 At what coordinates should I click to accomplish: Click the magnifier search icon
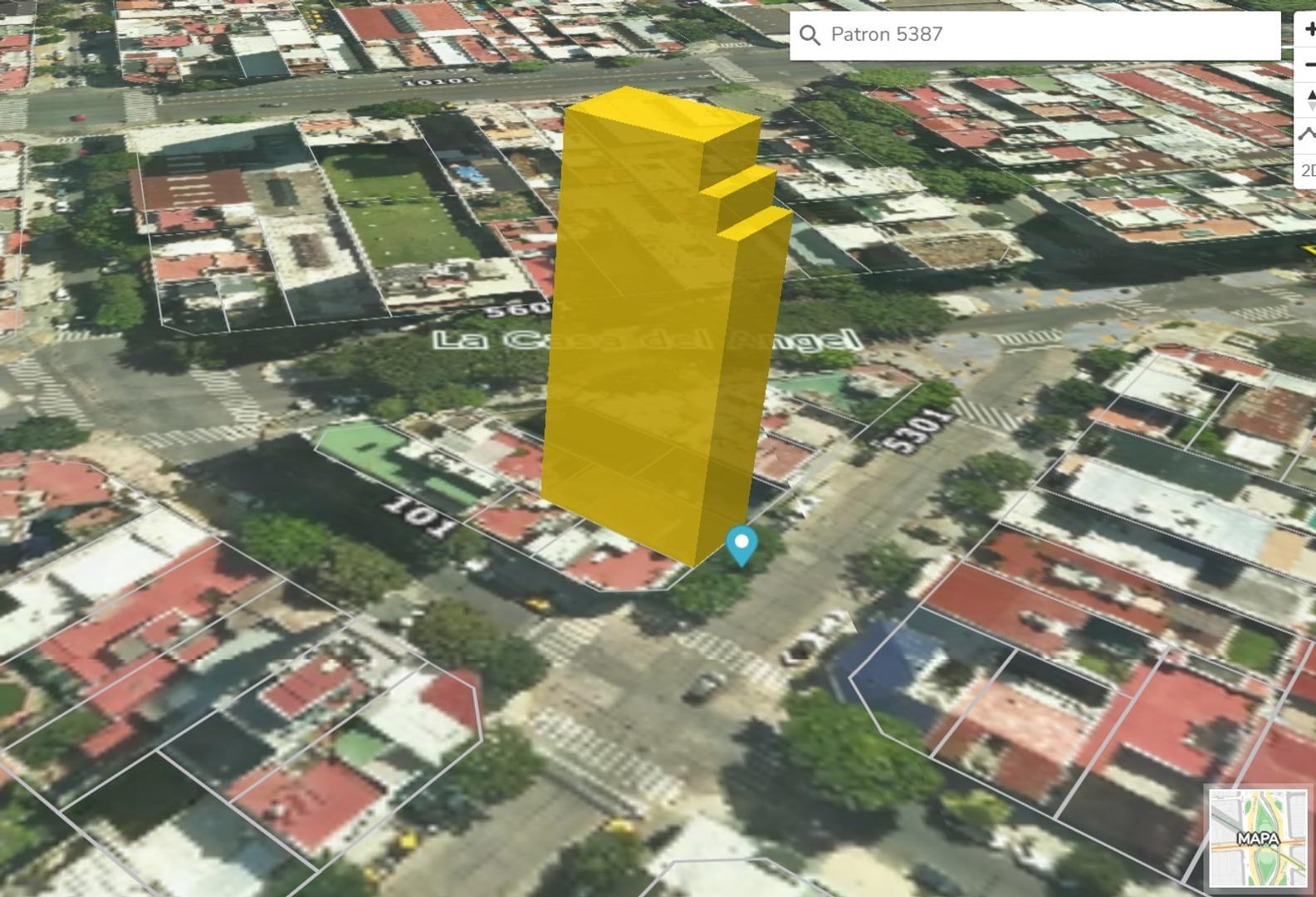(810, 35)
